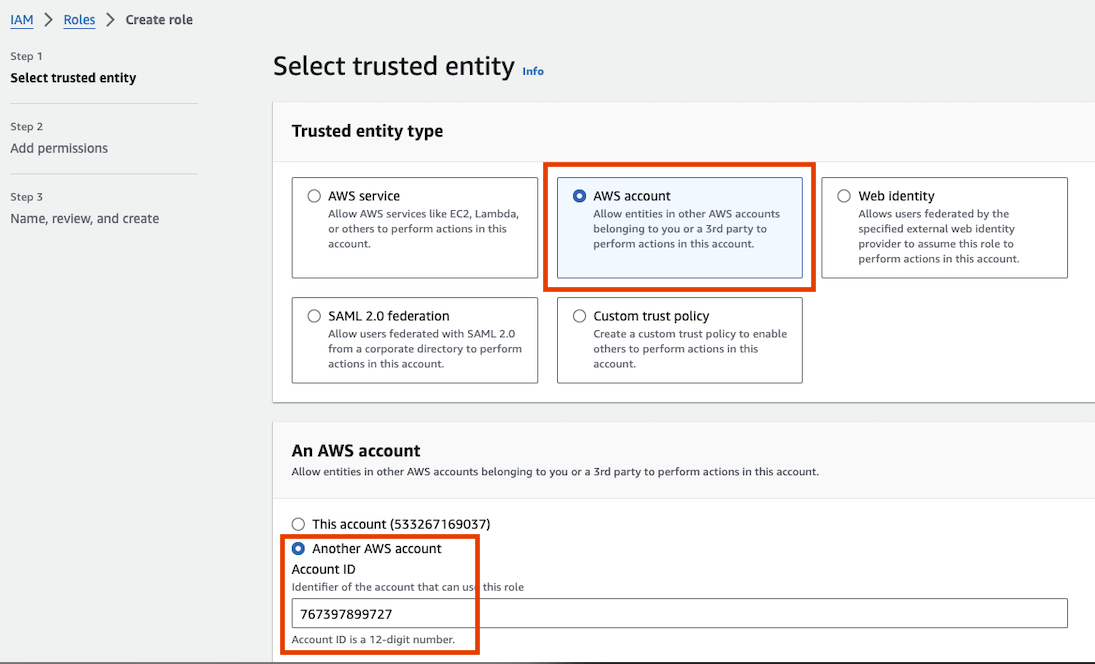Click the Create role breadcrumb text
Image resolution: width=1095 pixels, height=664 pixels.
coord(159,20)
